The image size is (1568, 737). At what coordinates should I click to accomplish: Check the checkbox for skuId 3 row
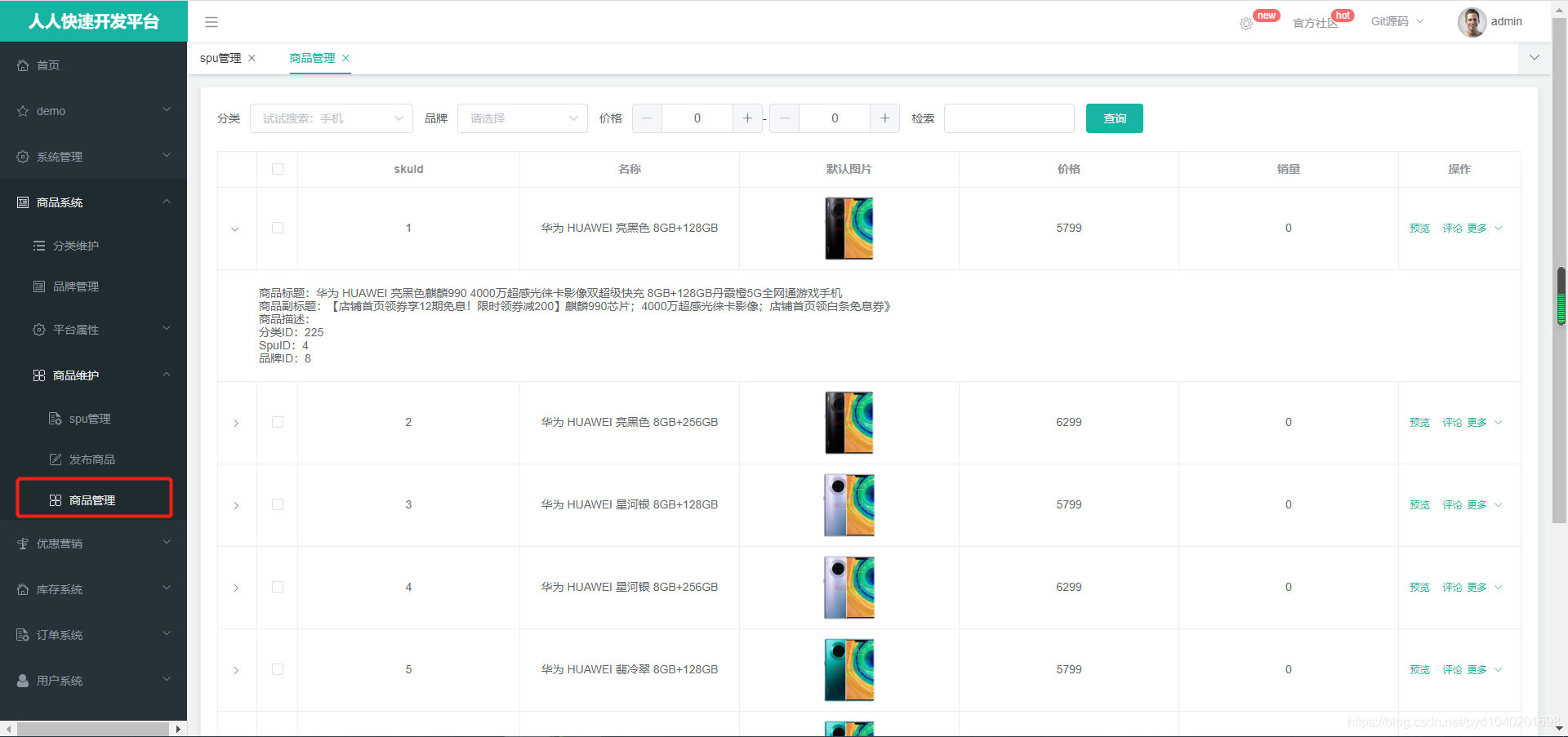tap(278, 504)
